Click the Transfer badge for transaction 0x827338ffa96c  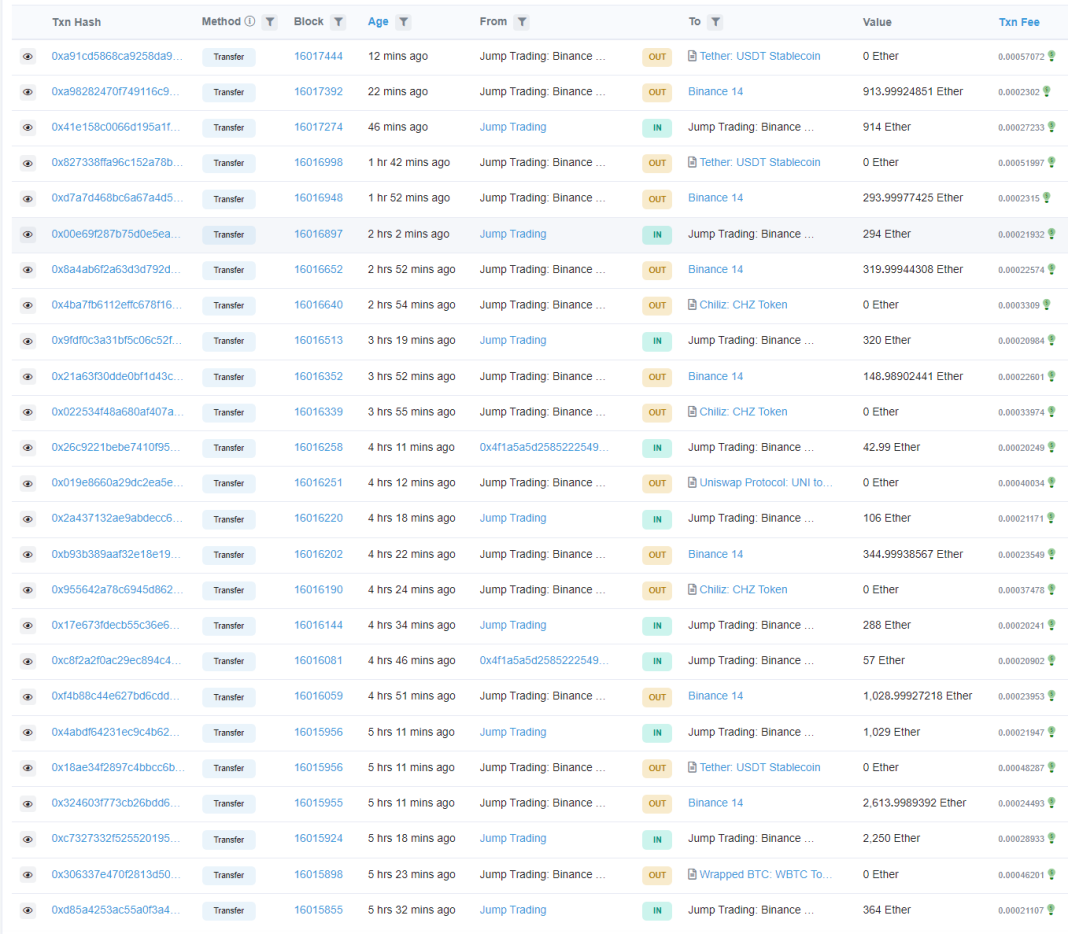[229, 163]
